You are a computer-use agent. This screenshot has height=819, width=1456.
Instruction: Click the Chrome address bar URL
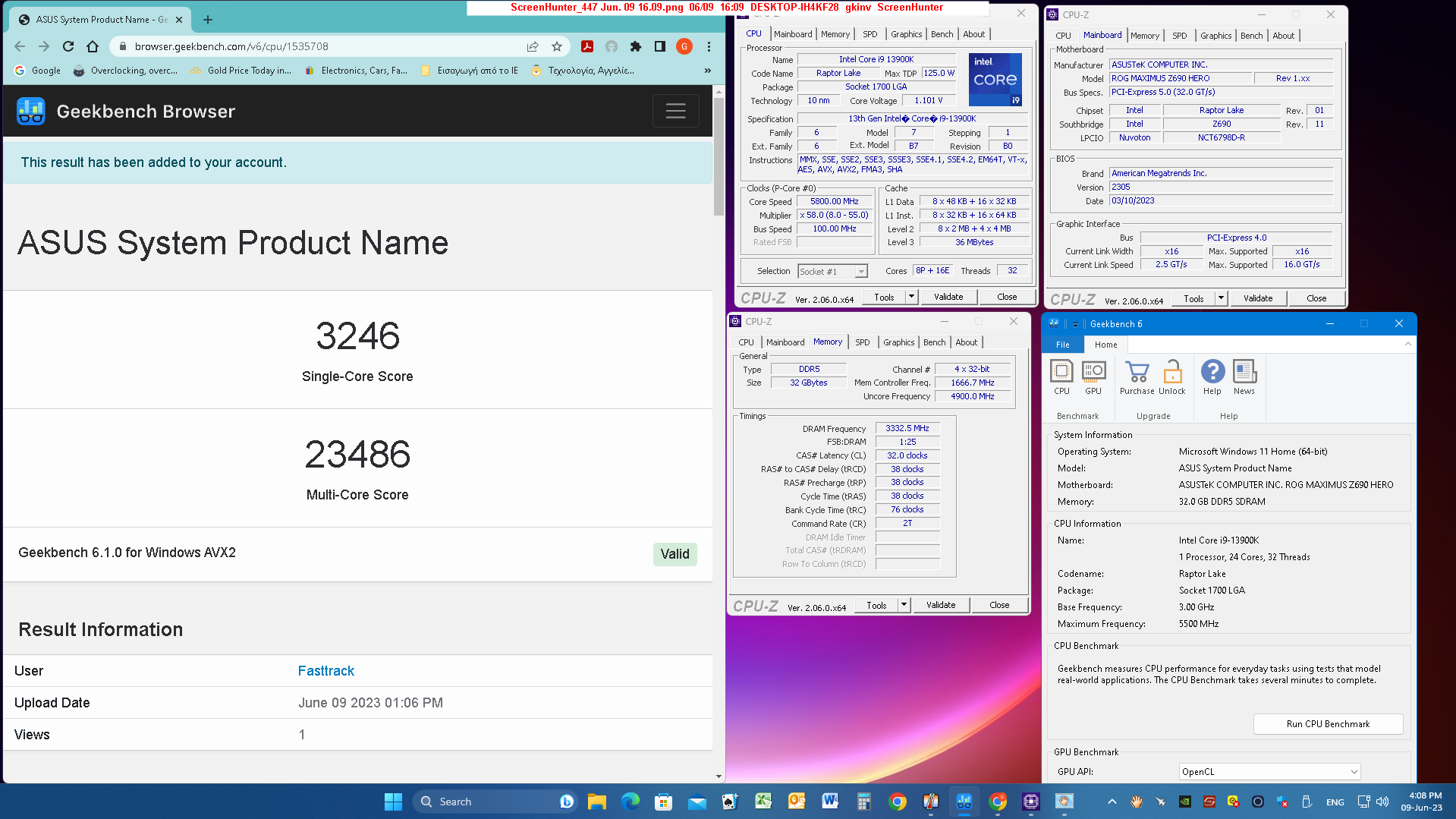point(231,46)
